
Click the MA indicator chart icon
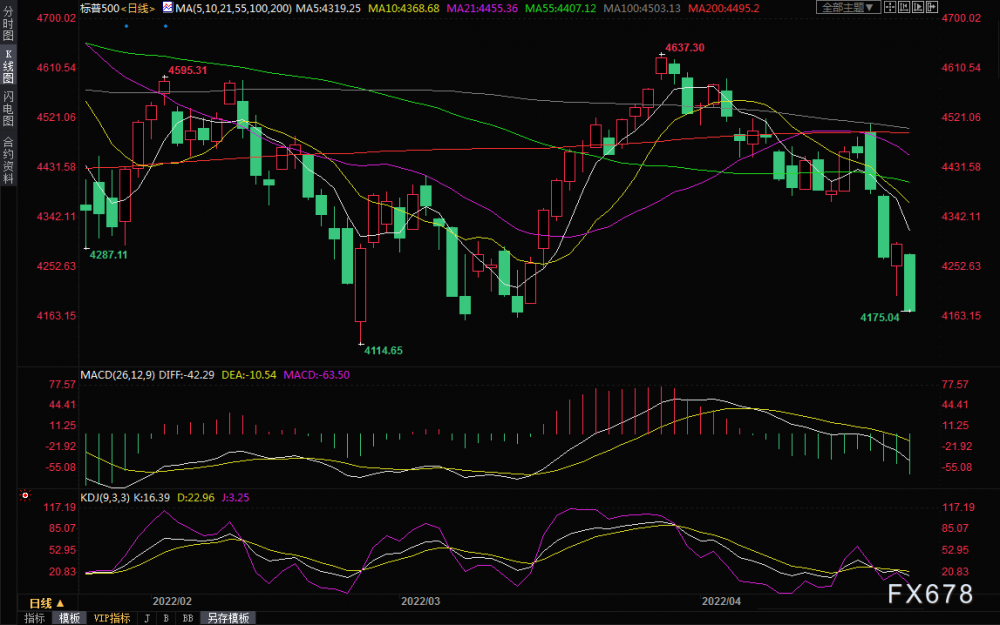168,8
